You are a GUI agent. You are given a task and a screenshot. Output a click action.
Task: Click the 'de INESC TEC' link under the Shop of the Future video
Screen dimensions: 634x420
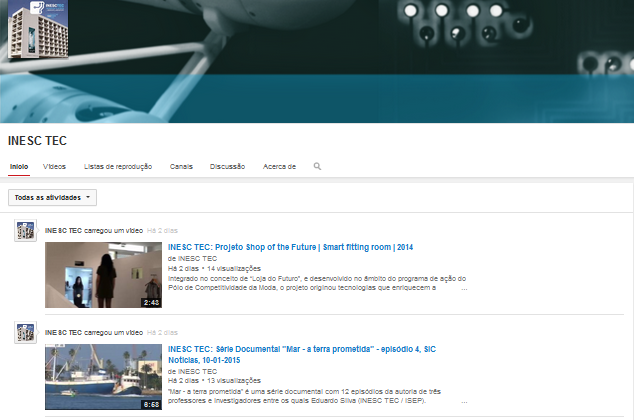coord(192,259)
